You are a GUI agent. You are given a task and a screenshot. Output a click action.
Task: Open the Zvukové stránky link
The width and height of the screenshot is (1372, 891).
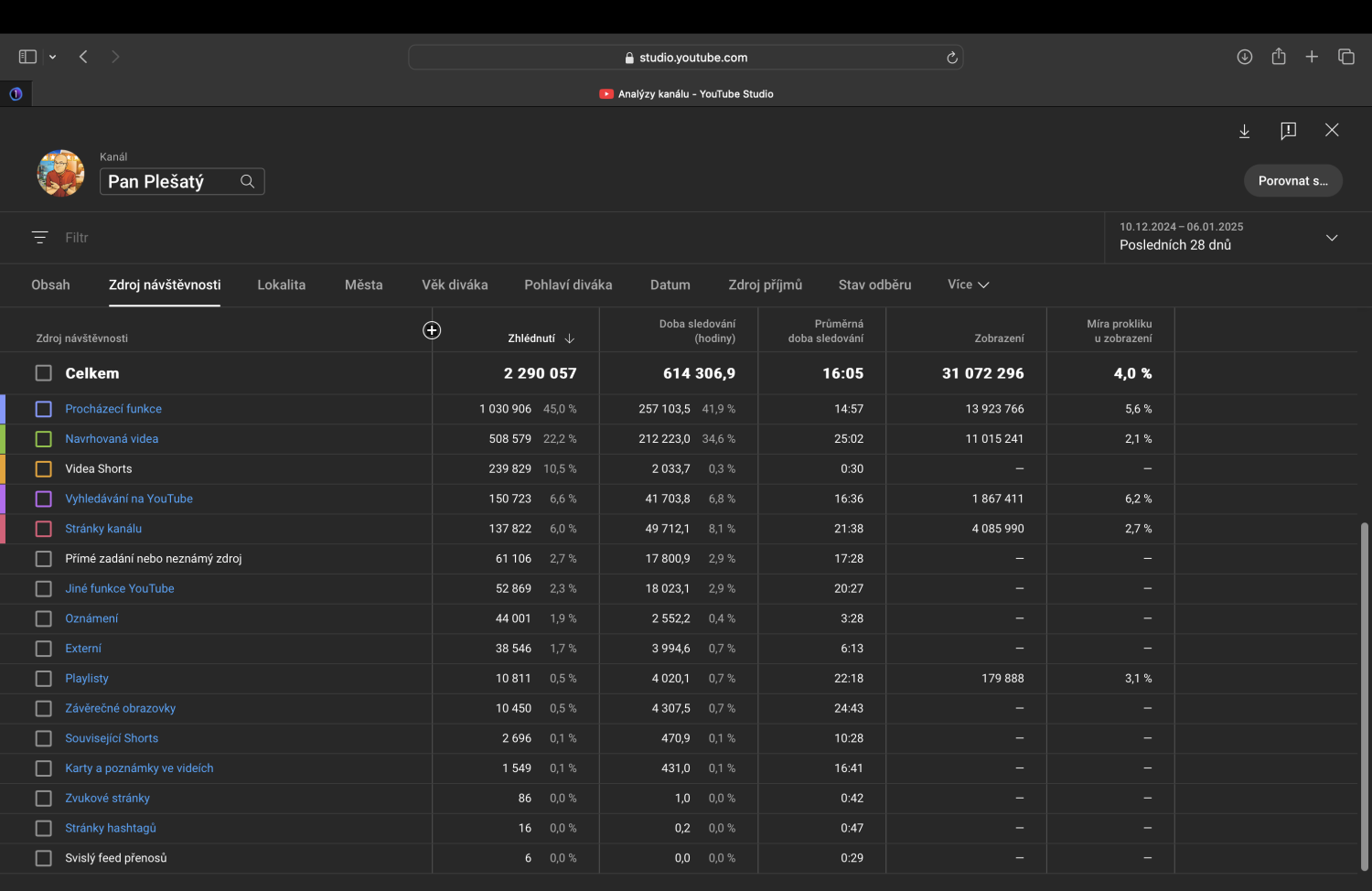(107, 798)
